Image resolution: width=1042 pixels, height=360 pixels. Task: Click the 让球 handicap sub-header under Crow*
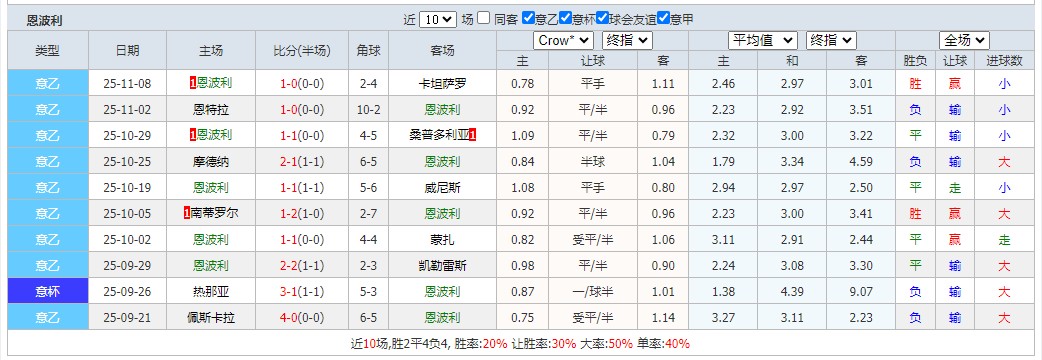[x=593, y=61]
